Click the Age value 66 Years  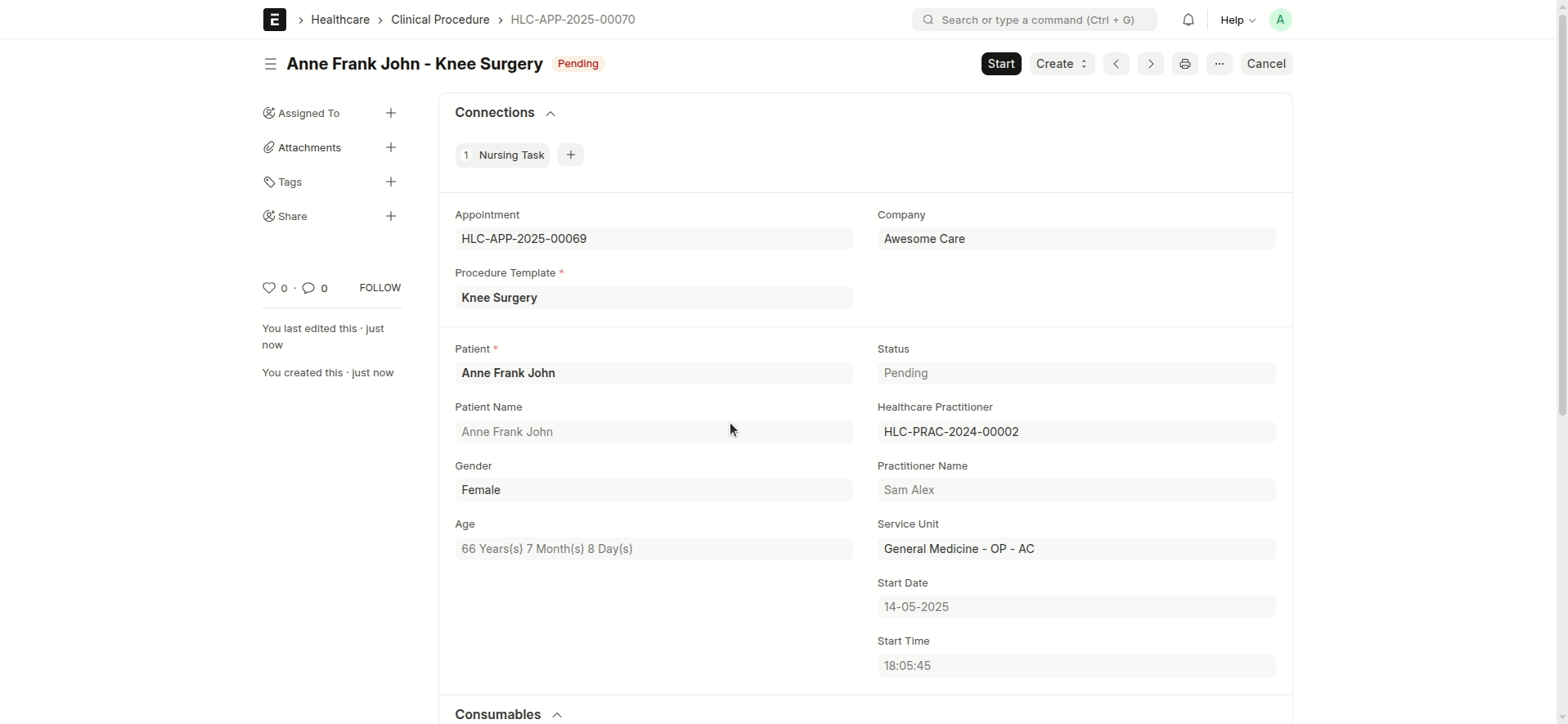tap(654, 549)
